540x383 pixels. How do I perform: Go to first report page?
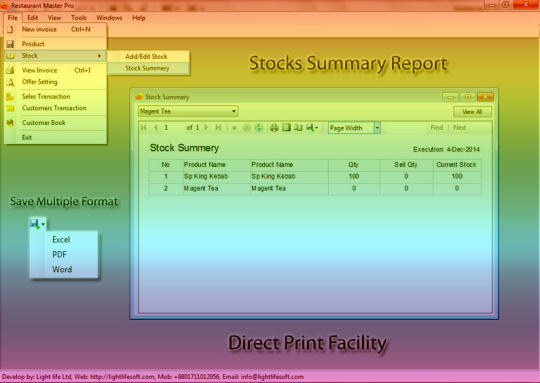point(144,128)
